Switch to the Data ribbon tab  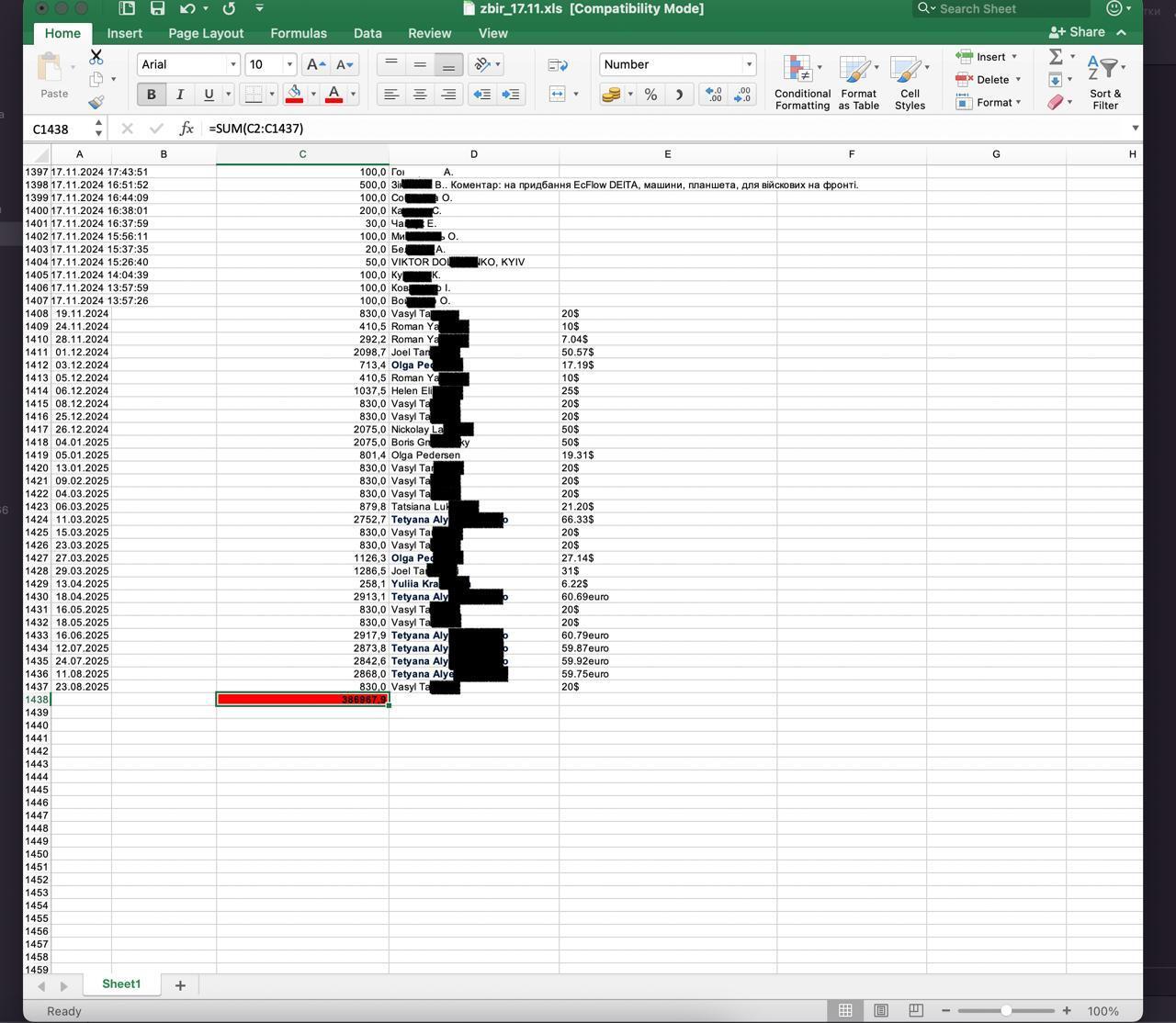[x=367, y=33]
